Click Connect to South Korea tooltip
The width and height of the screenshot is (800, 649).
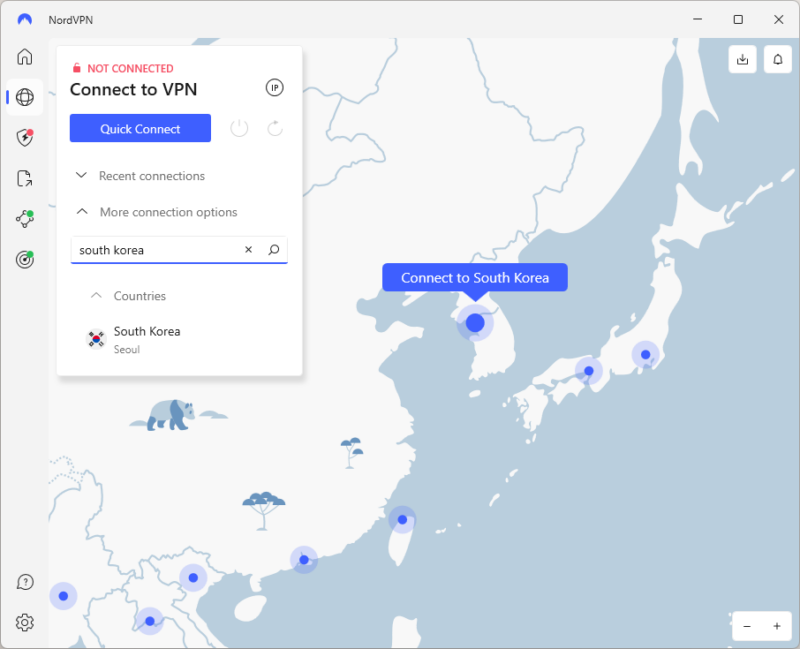coord(474,278)
